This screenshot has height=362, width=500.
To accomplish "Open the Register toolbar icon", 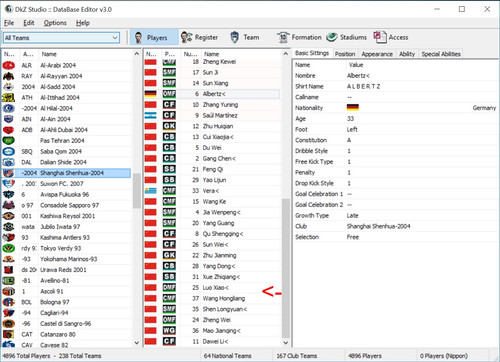I will tap(187, 37).
